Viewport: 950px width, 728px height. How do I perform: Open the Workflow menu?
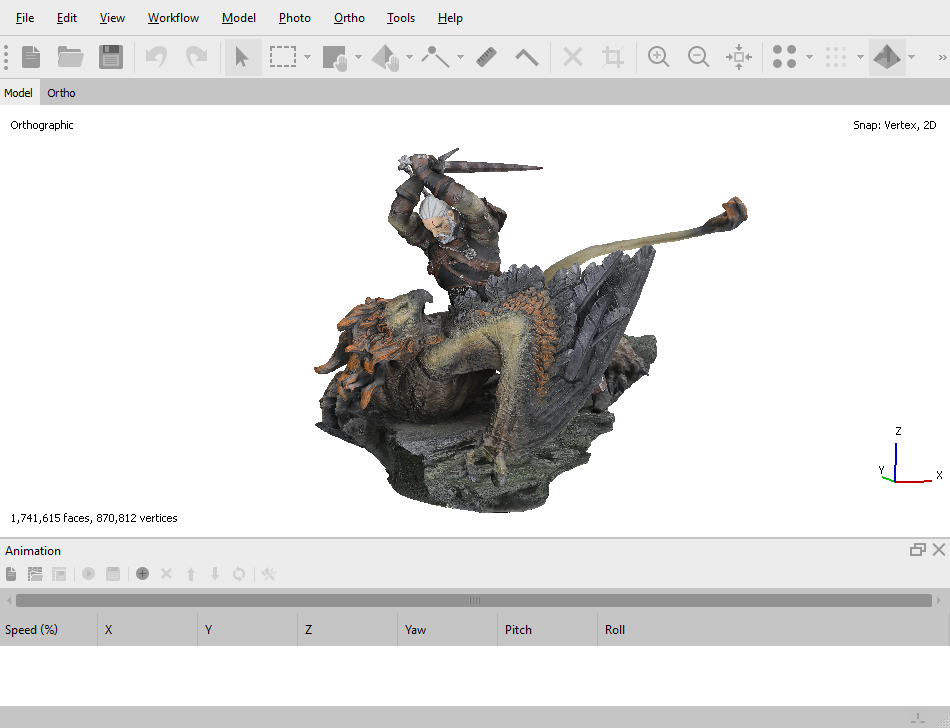[173, 18]
